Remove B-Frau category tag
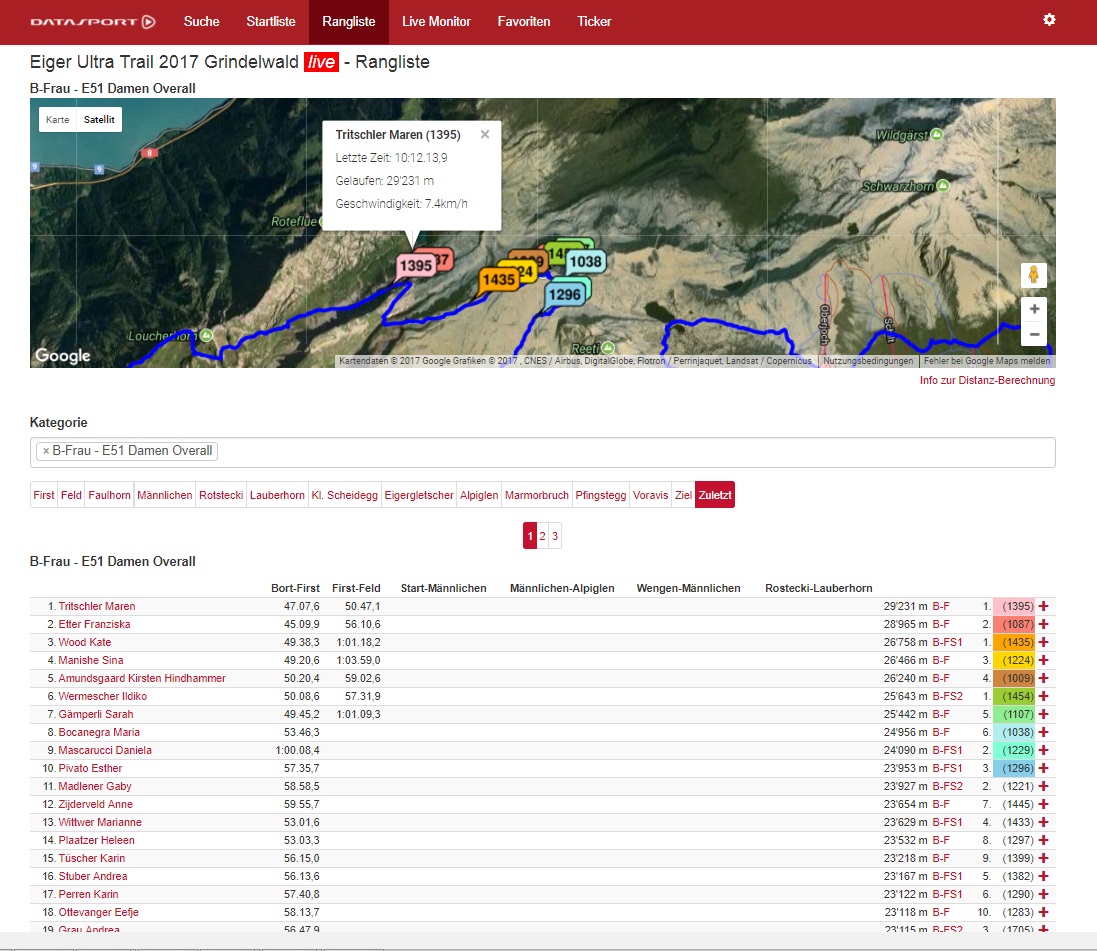The width and height of the screenshot is (1097, 951). coord(46,451)
